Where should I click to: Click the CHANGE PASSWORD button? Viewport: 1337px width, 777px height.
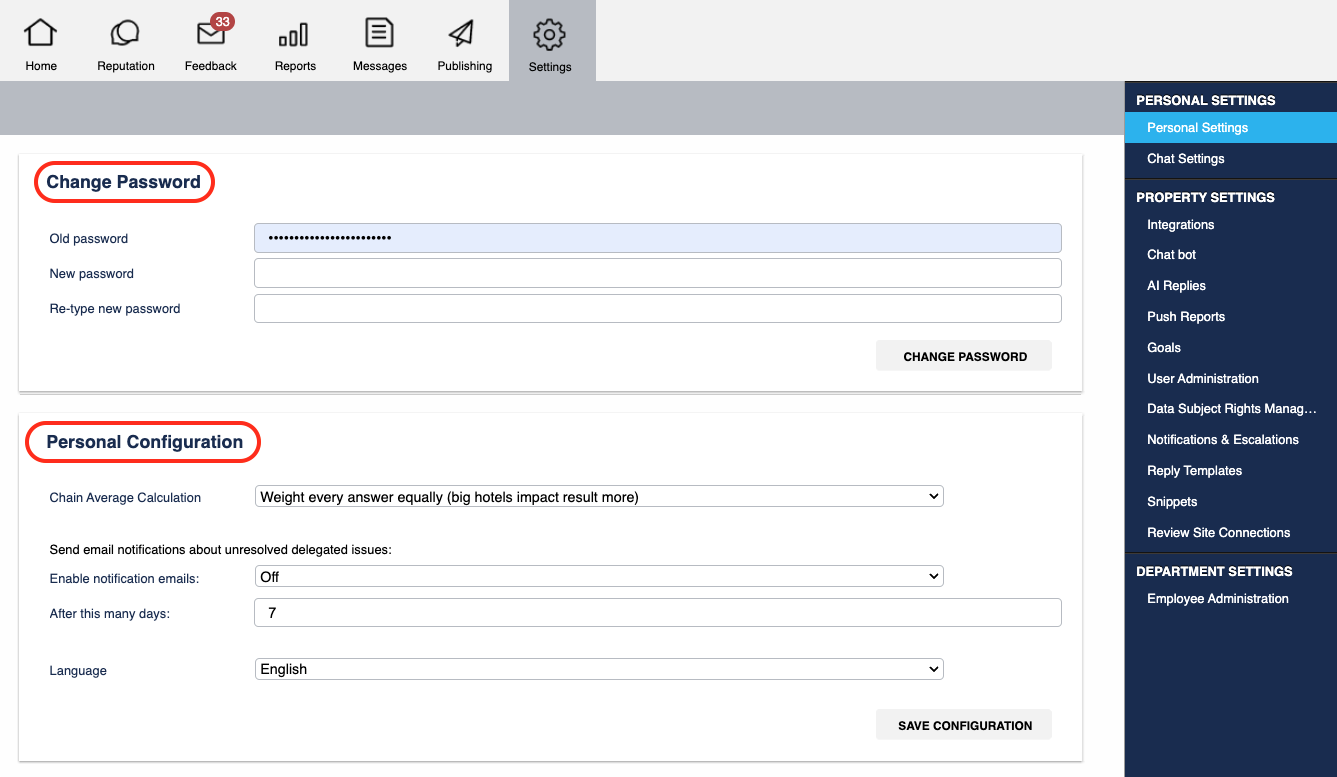[x=964, y=356]
